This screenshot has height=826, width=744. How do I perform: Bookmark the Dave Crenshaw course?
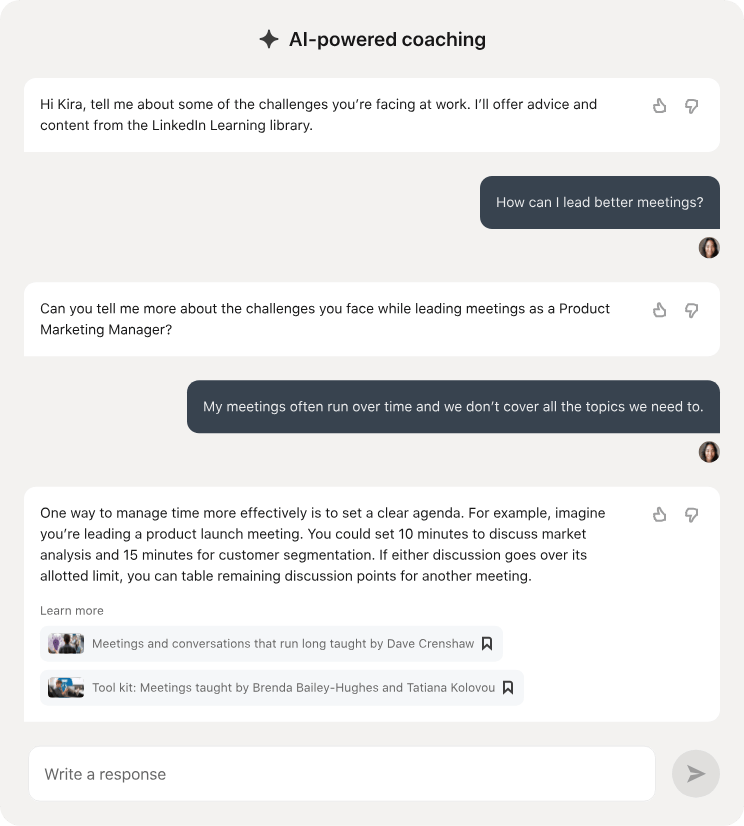coord(487,643)
